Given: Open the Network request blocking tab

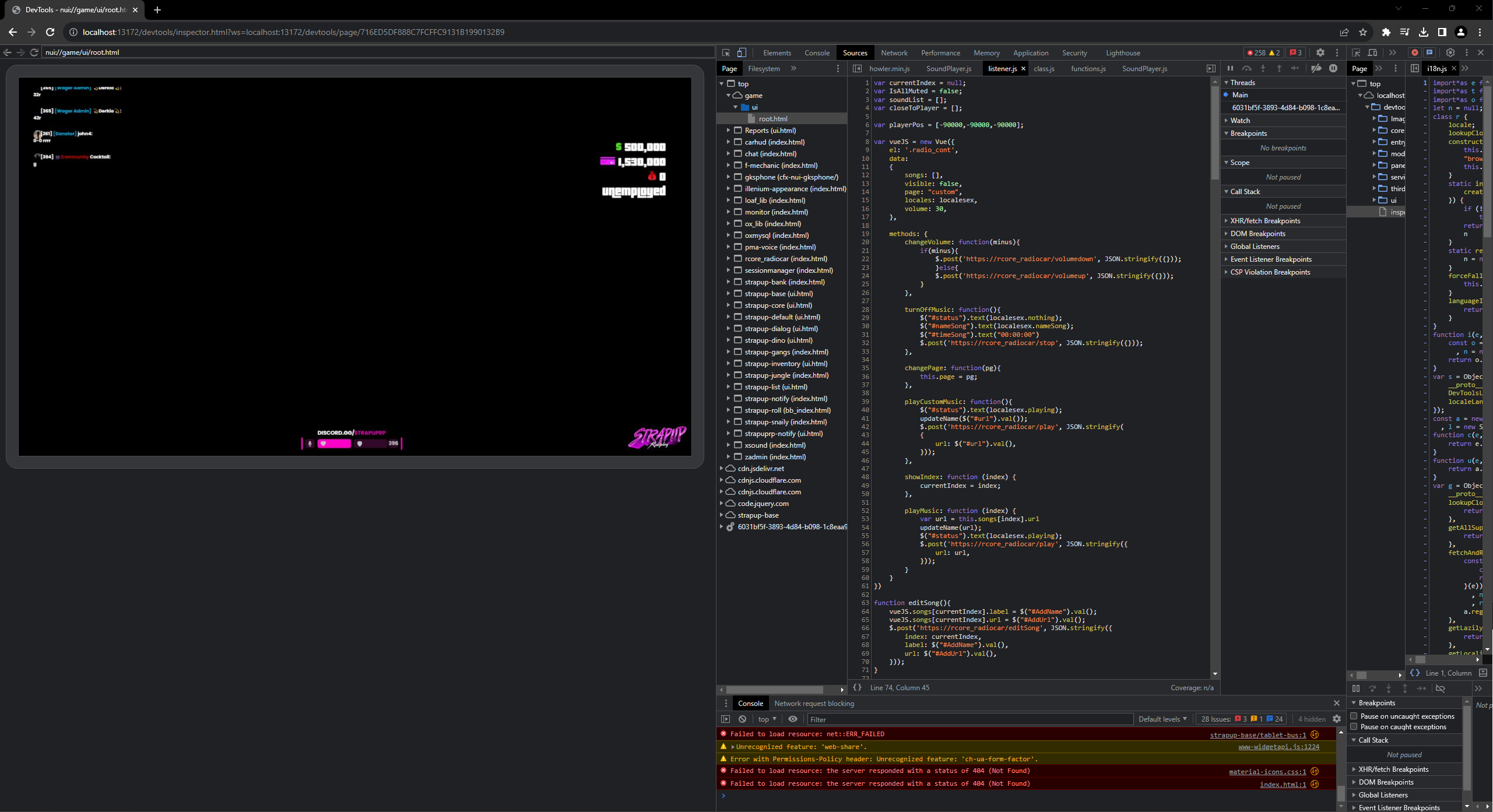Looking at the screenshot, I should click(814, 704).
